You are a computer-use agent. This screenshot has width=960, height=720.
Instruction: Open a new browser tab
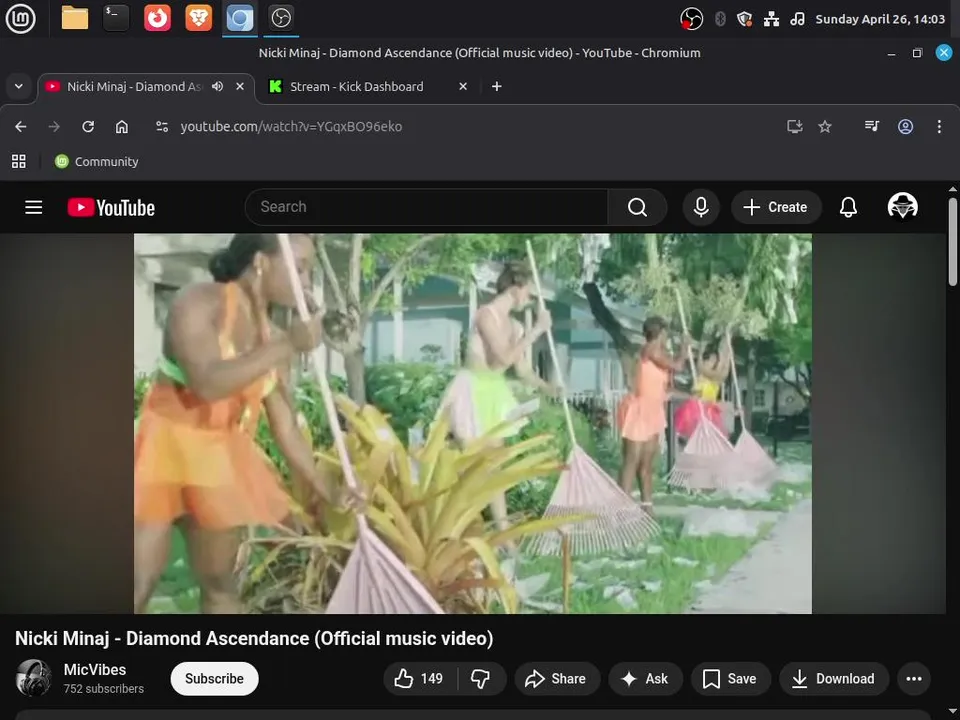497,86
